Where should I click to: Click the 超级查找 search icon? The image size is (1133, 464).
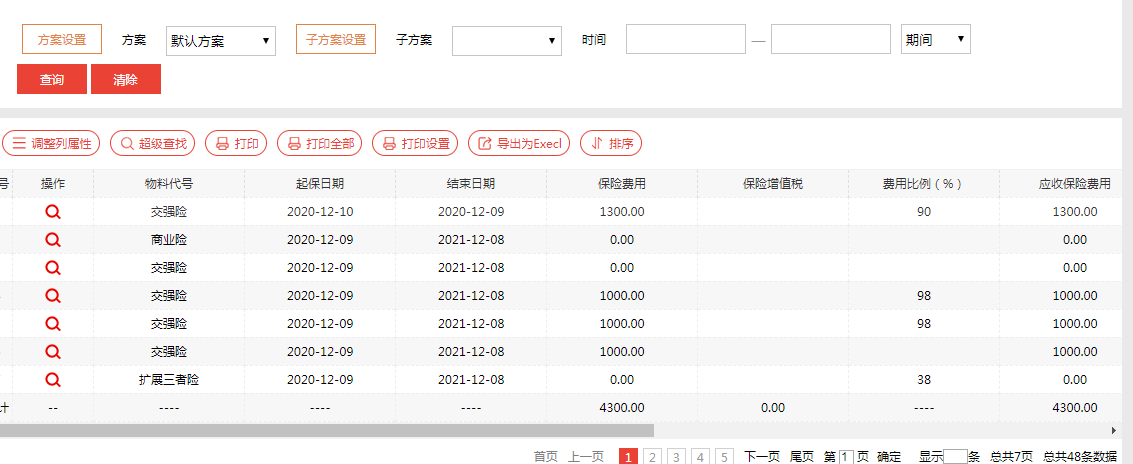127,143
